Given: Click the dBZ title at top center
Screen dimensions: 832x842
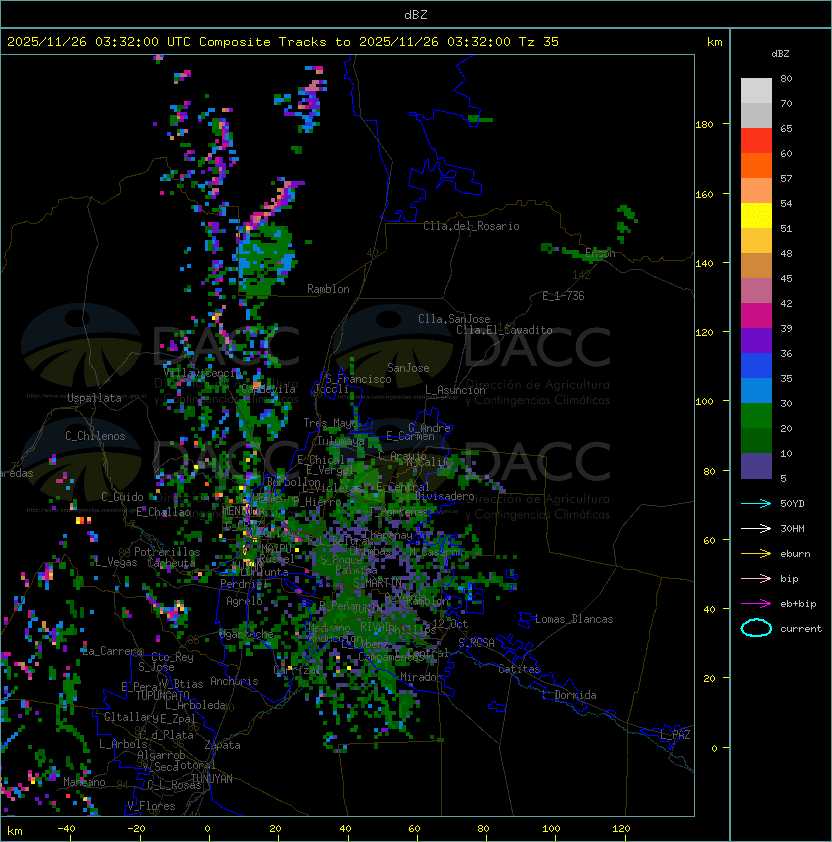Looking at the screenshot, I should (x=416, y=15).
